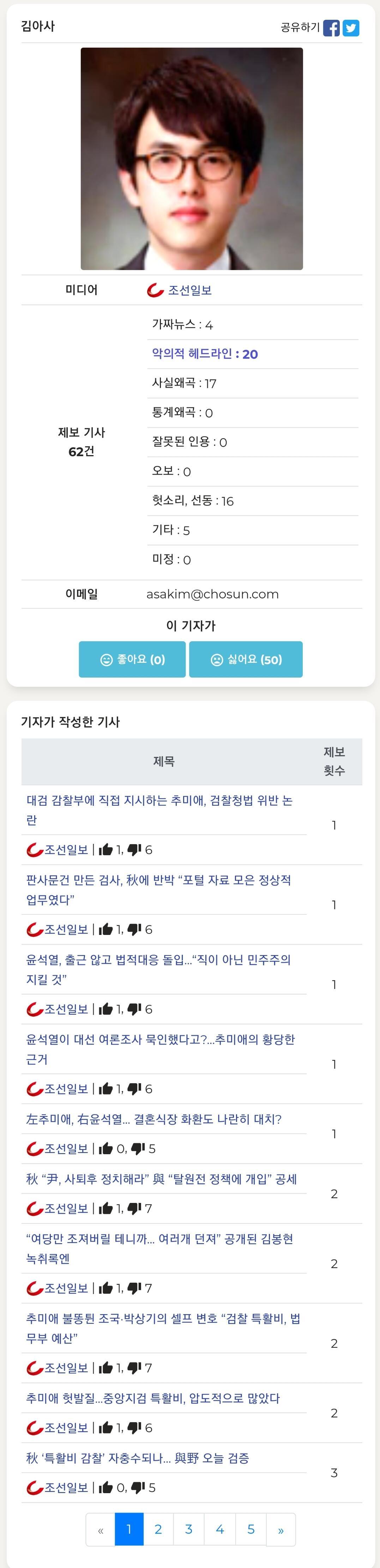The height and width of the screenshot is (1568, 380).
Task: Click 조선일보 logo under the 중앙지검 특활비 article
Action: (x=35, y=1427)
